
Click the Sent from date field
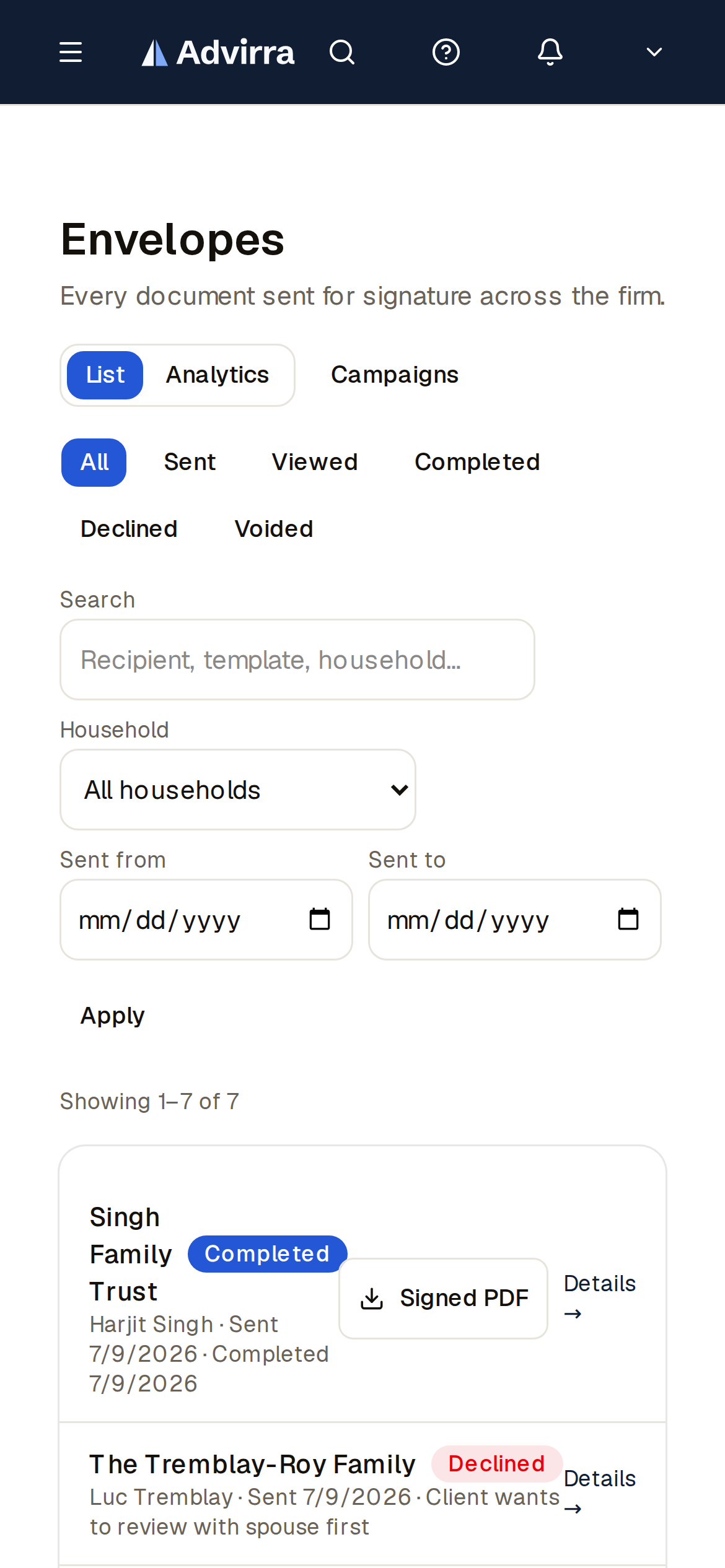point(206,920)
